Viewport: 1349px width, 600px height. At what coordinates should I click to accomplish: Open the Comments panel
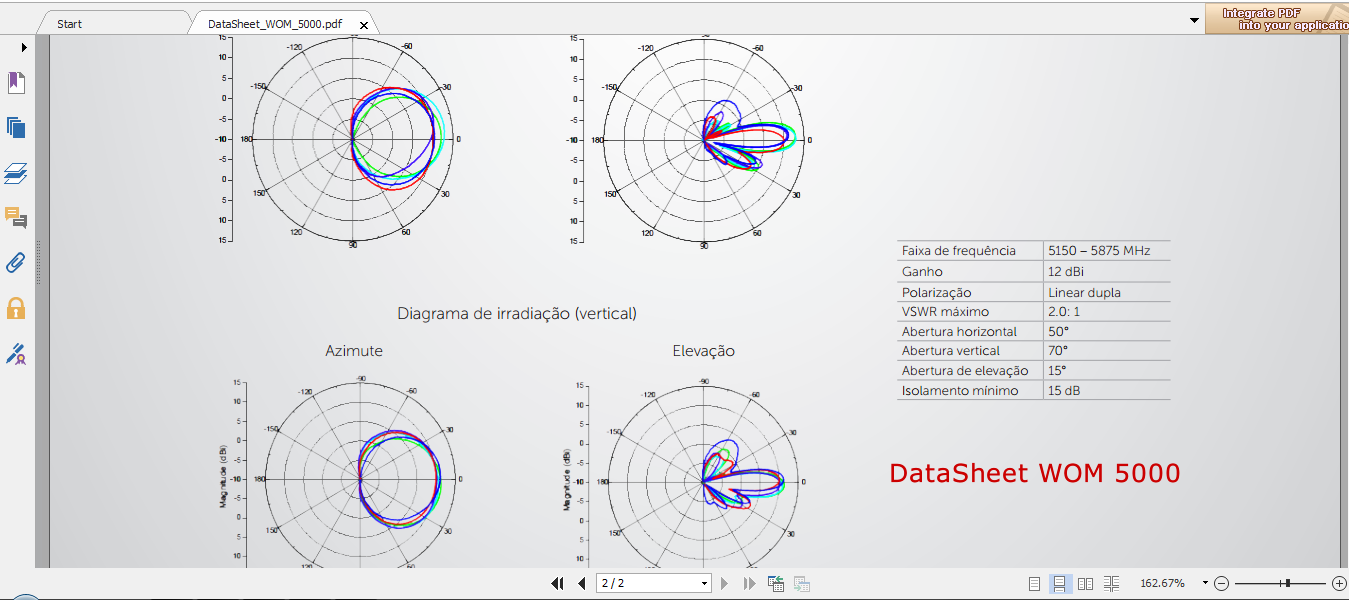(x=16, y=218)
